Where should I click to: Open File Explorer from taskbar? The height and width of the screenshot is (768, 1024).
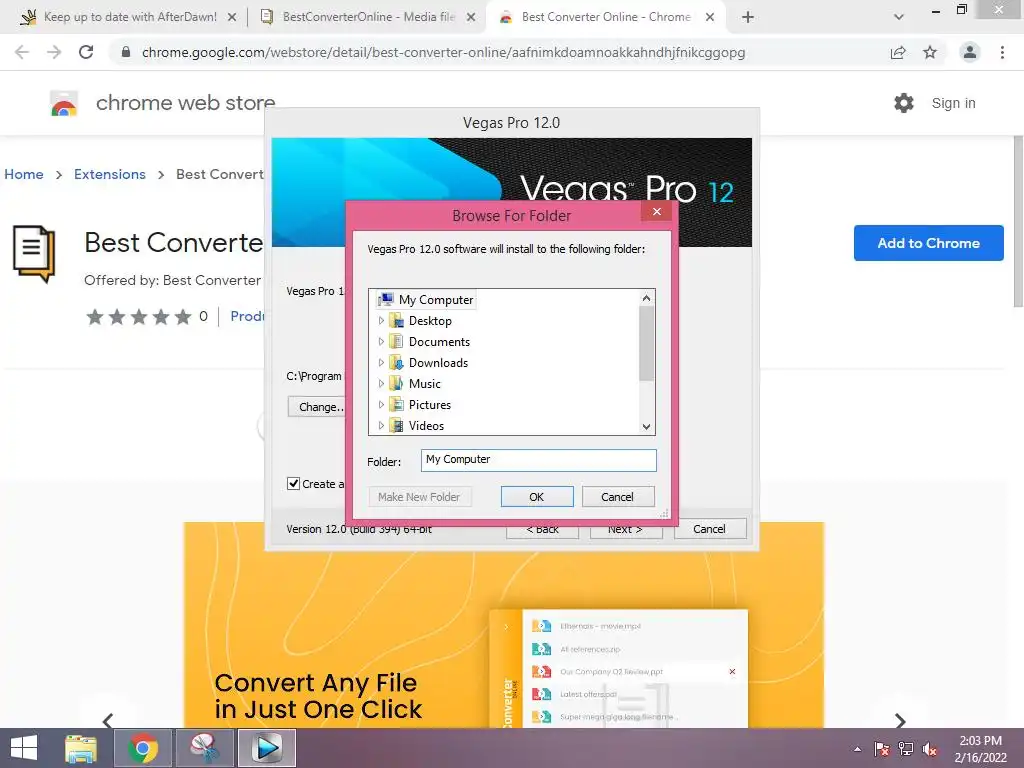pyautogui.click(x=81, y=748)
